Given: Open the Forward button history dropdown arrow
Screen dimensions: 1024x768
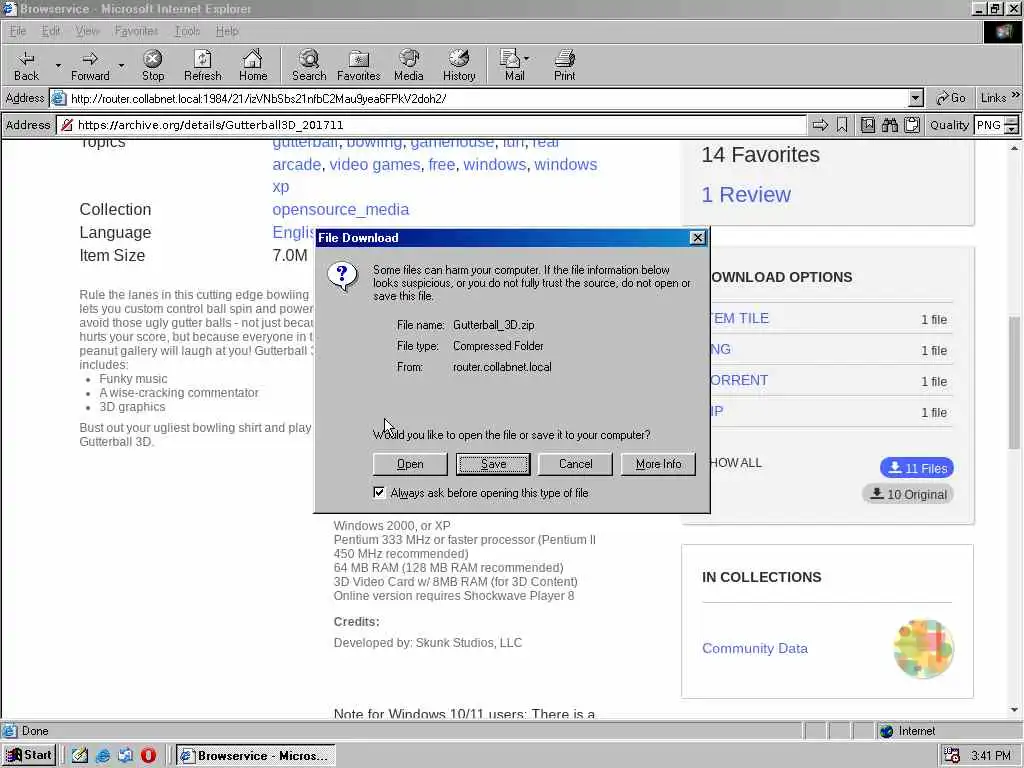Looking at the screenshot, I should tap(121, 65).
